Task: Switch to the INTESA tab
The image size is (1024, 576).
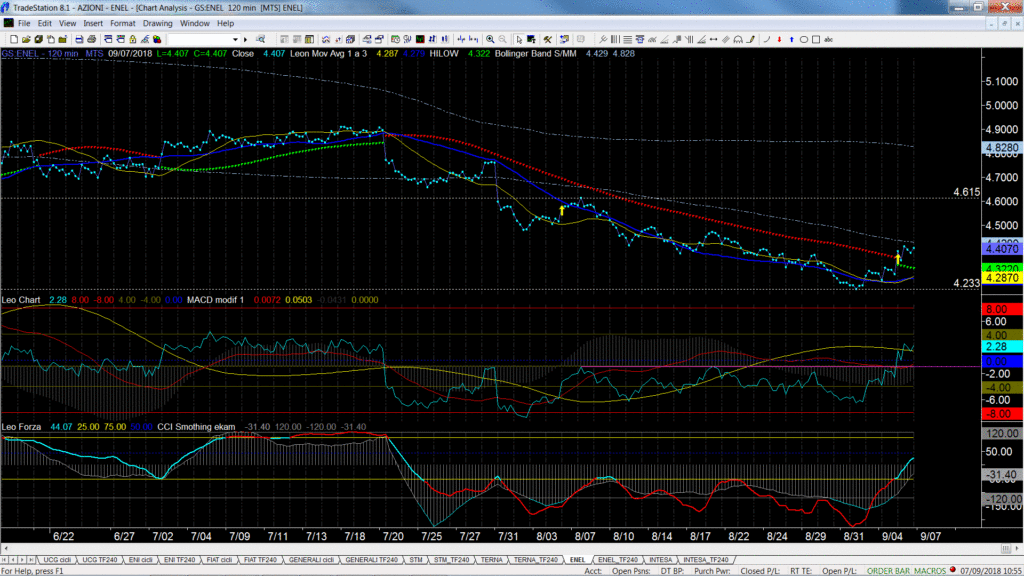Action: coord(660,560)
